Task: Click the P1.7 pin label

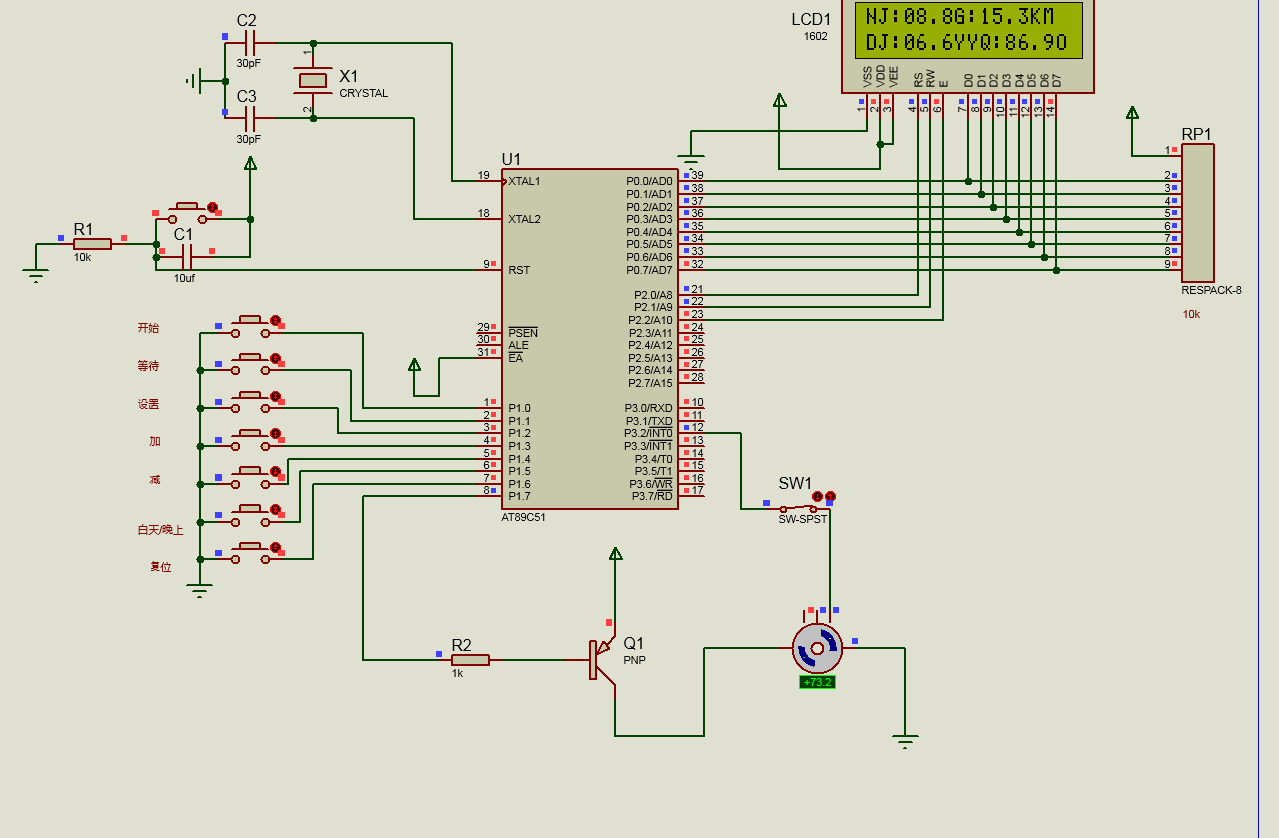Action: click(519, 496)
